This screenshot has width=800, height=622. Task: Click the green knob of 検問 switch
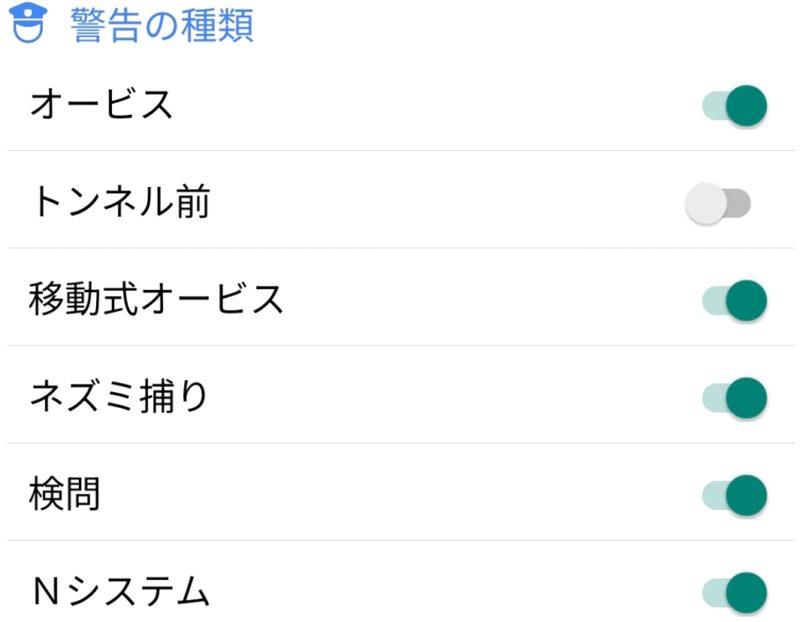[x=746, y=494]
